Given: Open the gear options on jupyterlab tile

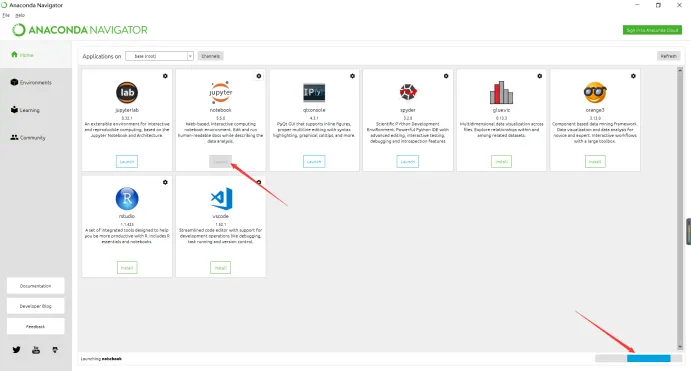Looking at the screenshot, I should [165, 76].
